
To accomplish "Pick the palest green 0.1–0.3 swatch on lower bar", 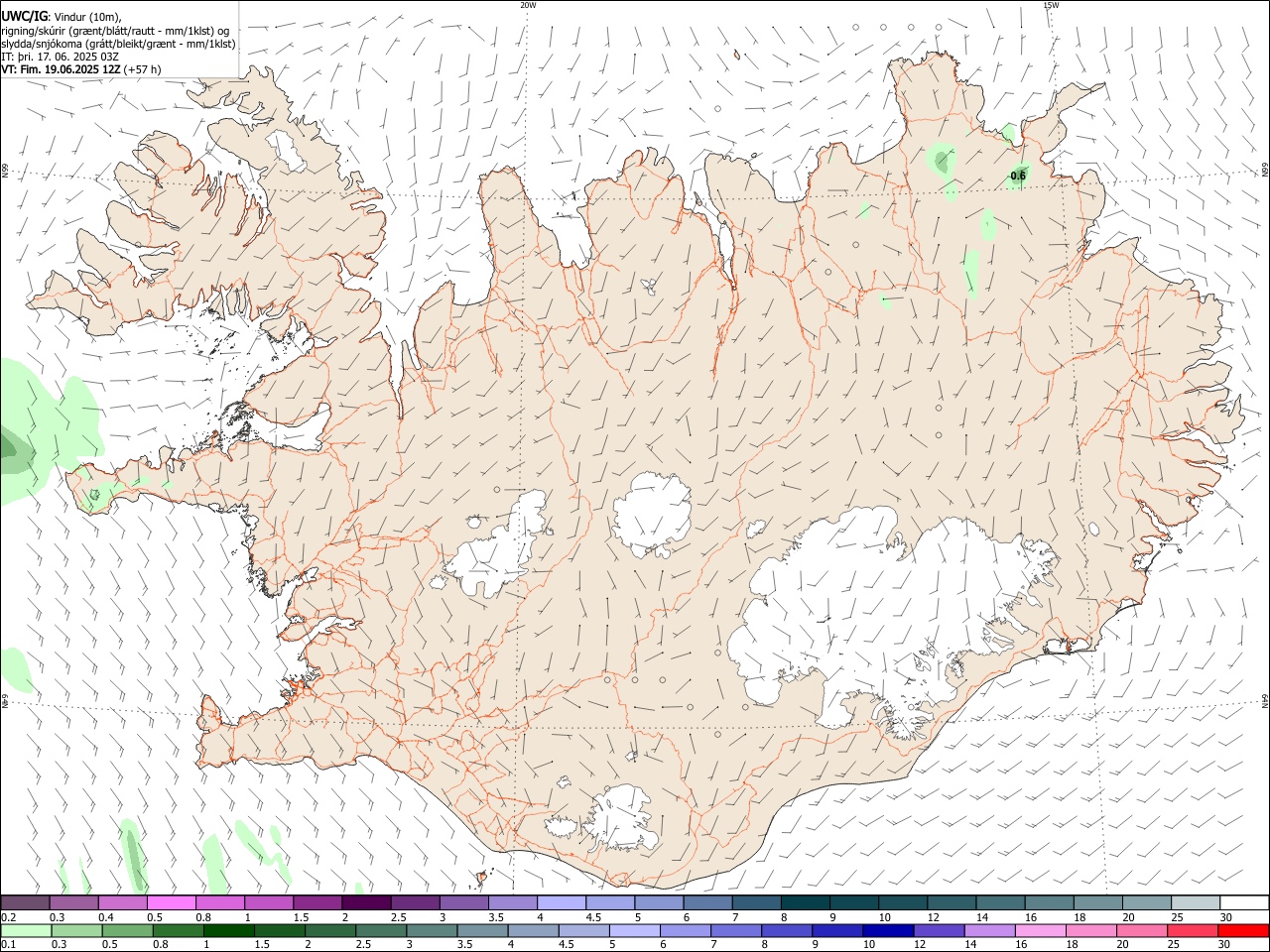I will pyautogui.click(x=26, y=930).
